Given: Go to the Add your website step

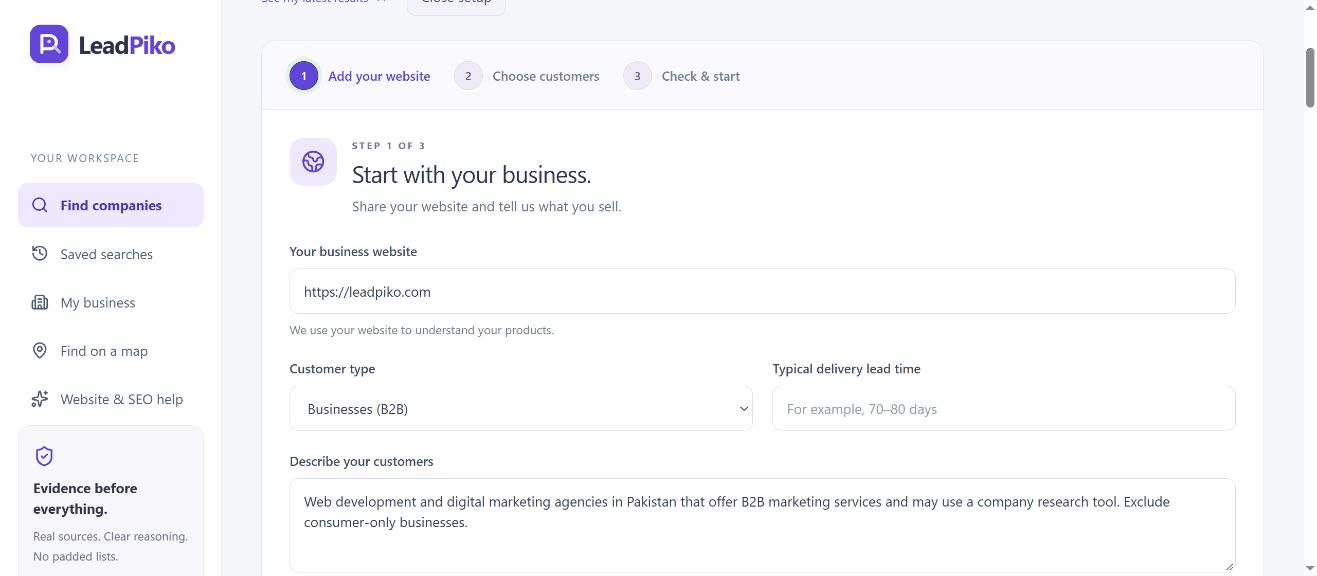Looking at the screenshot, I should (360, 76).
